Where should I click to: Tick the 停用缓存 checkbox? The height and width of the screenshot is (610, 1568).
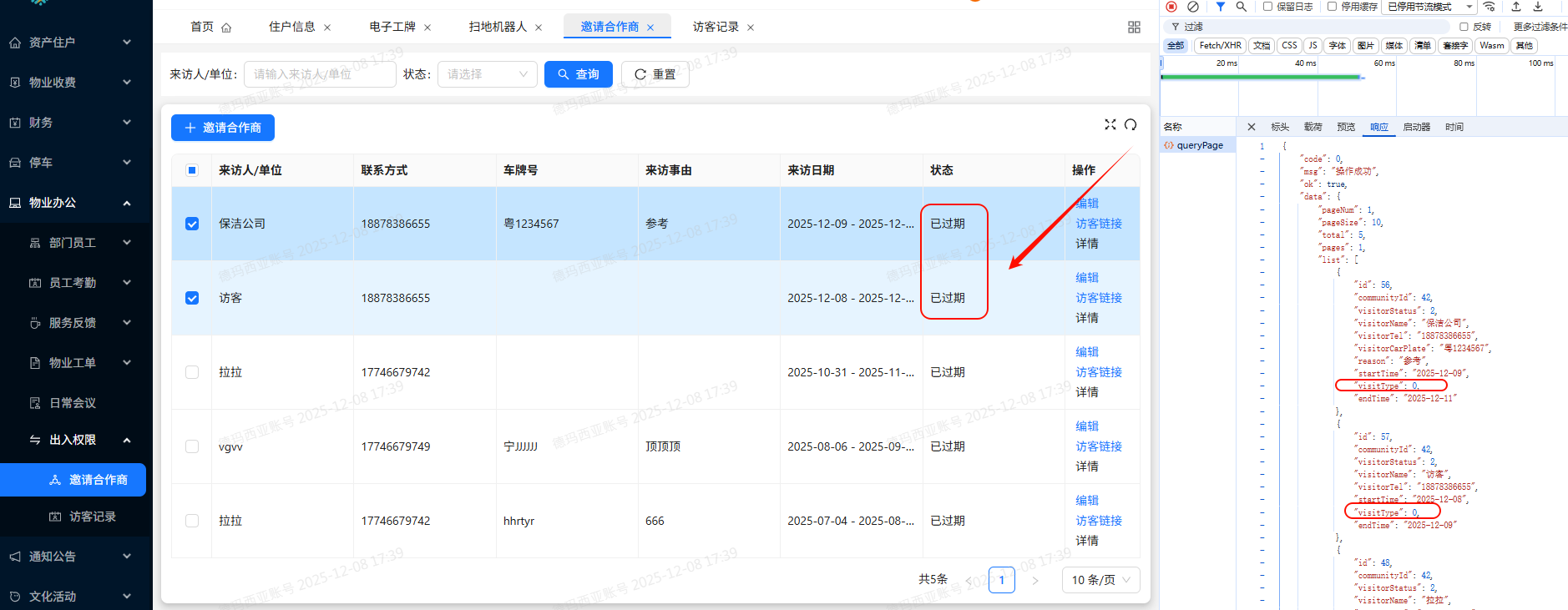[1332, 7]
